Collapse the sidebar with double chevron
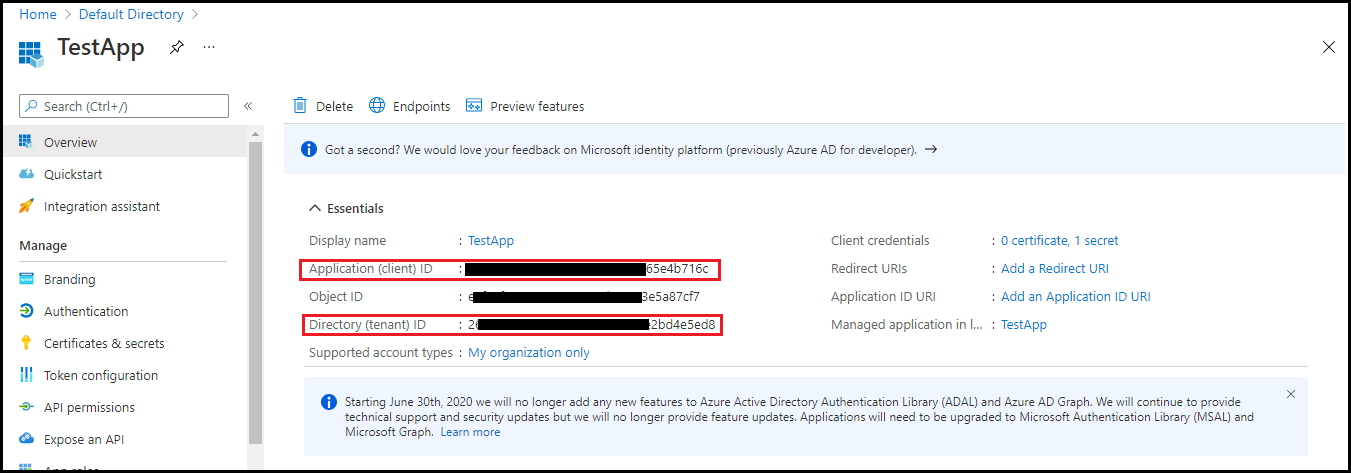The image size is (1351, 473). [x=248, y=106]
